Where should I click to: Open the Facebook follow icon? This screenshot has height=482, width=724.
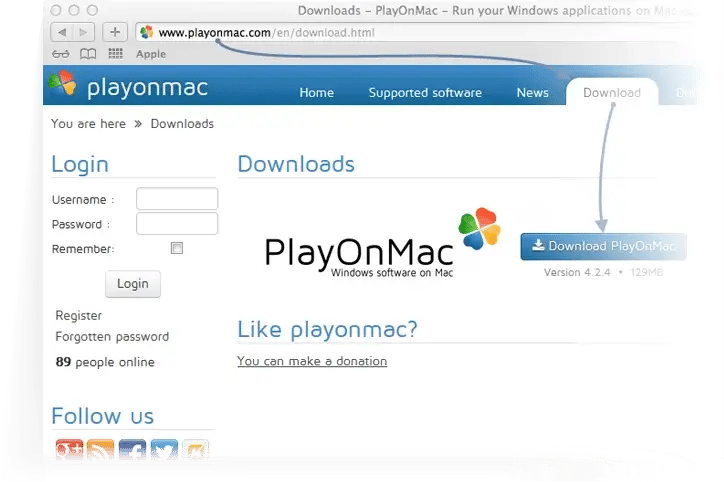pyautogui.click(x=132, y=449)
